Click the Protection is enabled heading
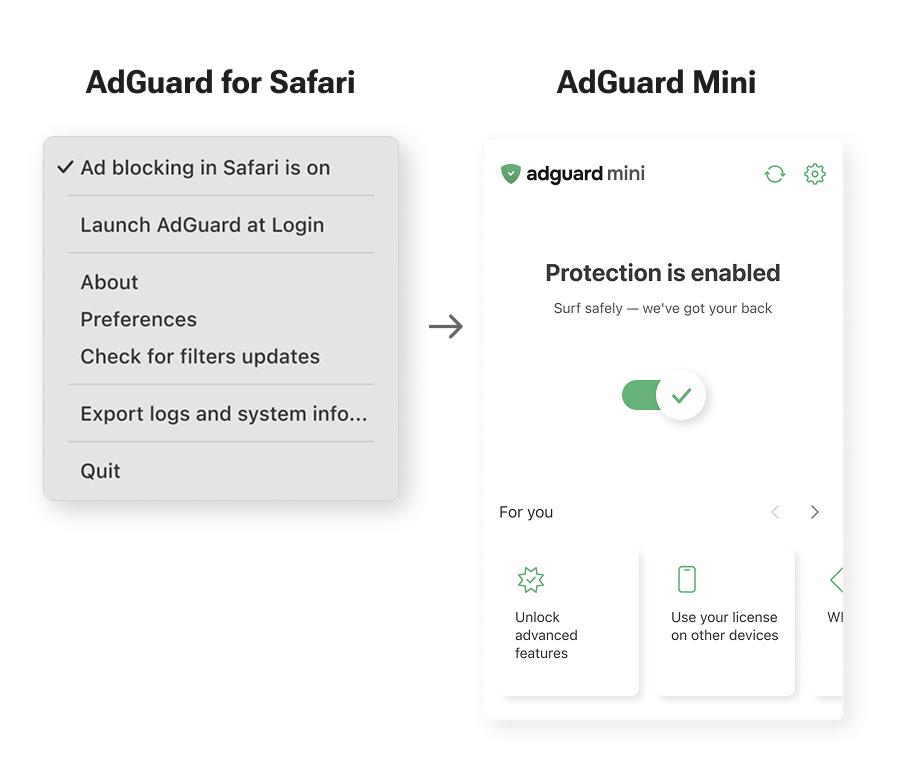900x770 pixels. (x=663, y=273)
